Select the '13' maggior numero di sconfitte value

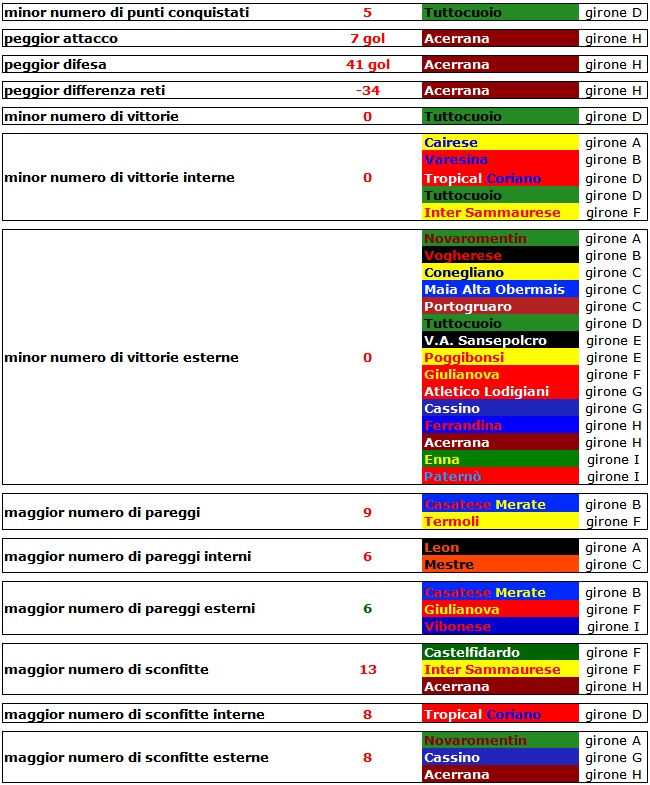click(367, 670)
